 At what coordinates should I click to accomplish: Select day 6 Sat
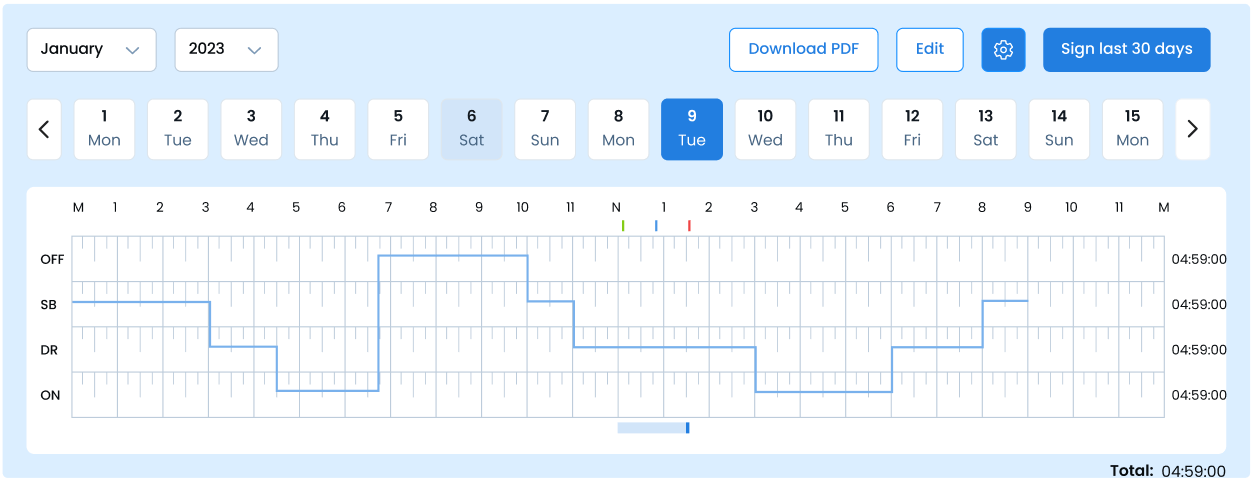[471, 129]
